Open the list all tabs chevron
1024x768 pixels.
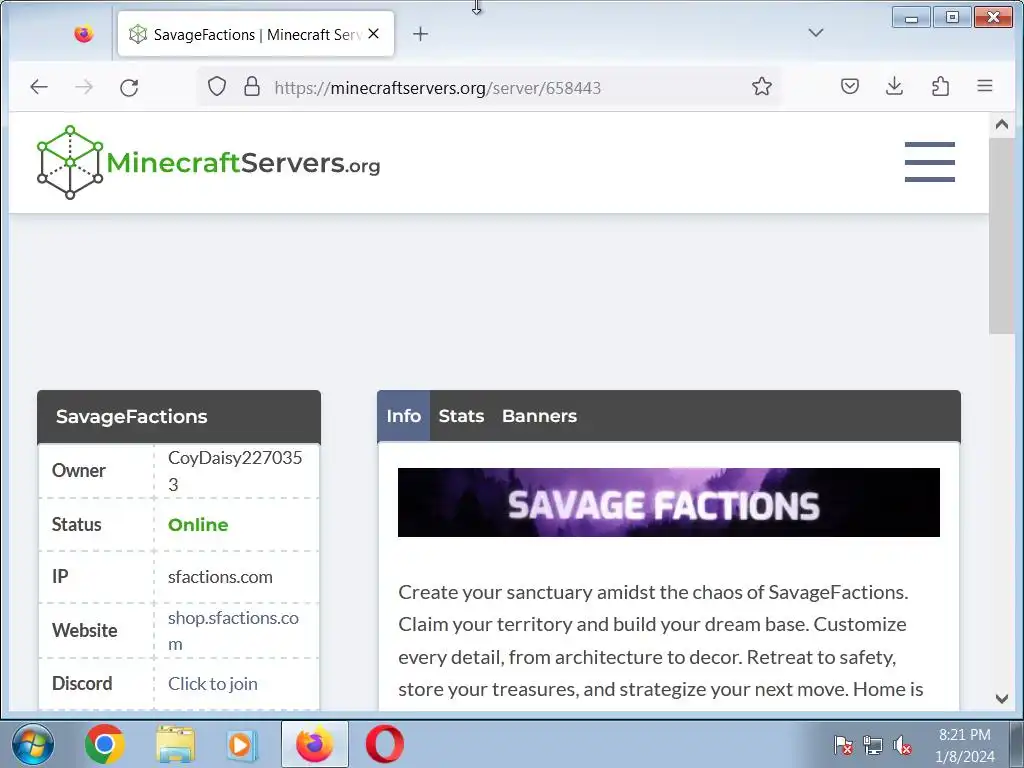(816, 33)
